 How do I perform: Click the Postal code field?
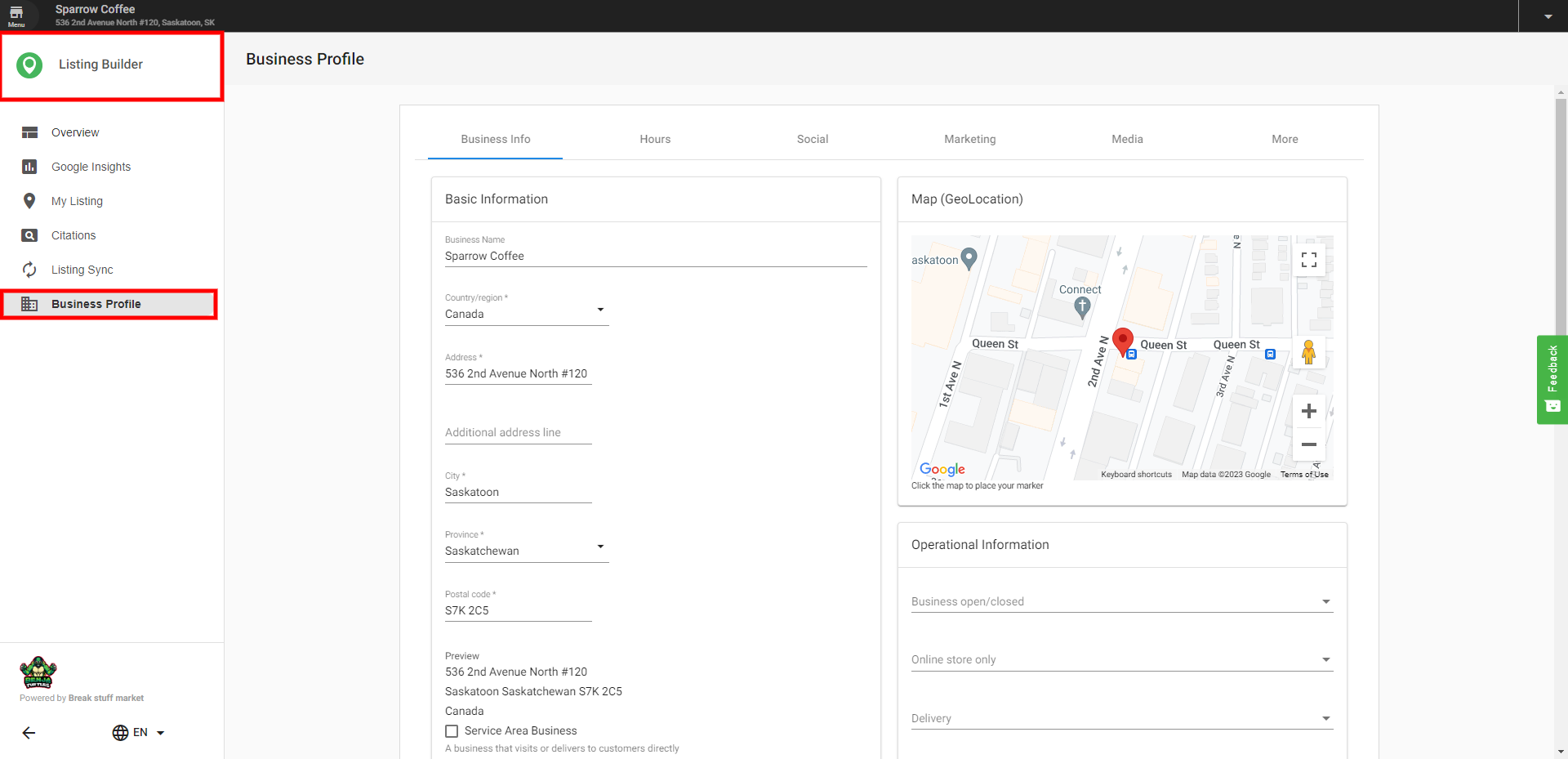[519, 610]
